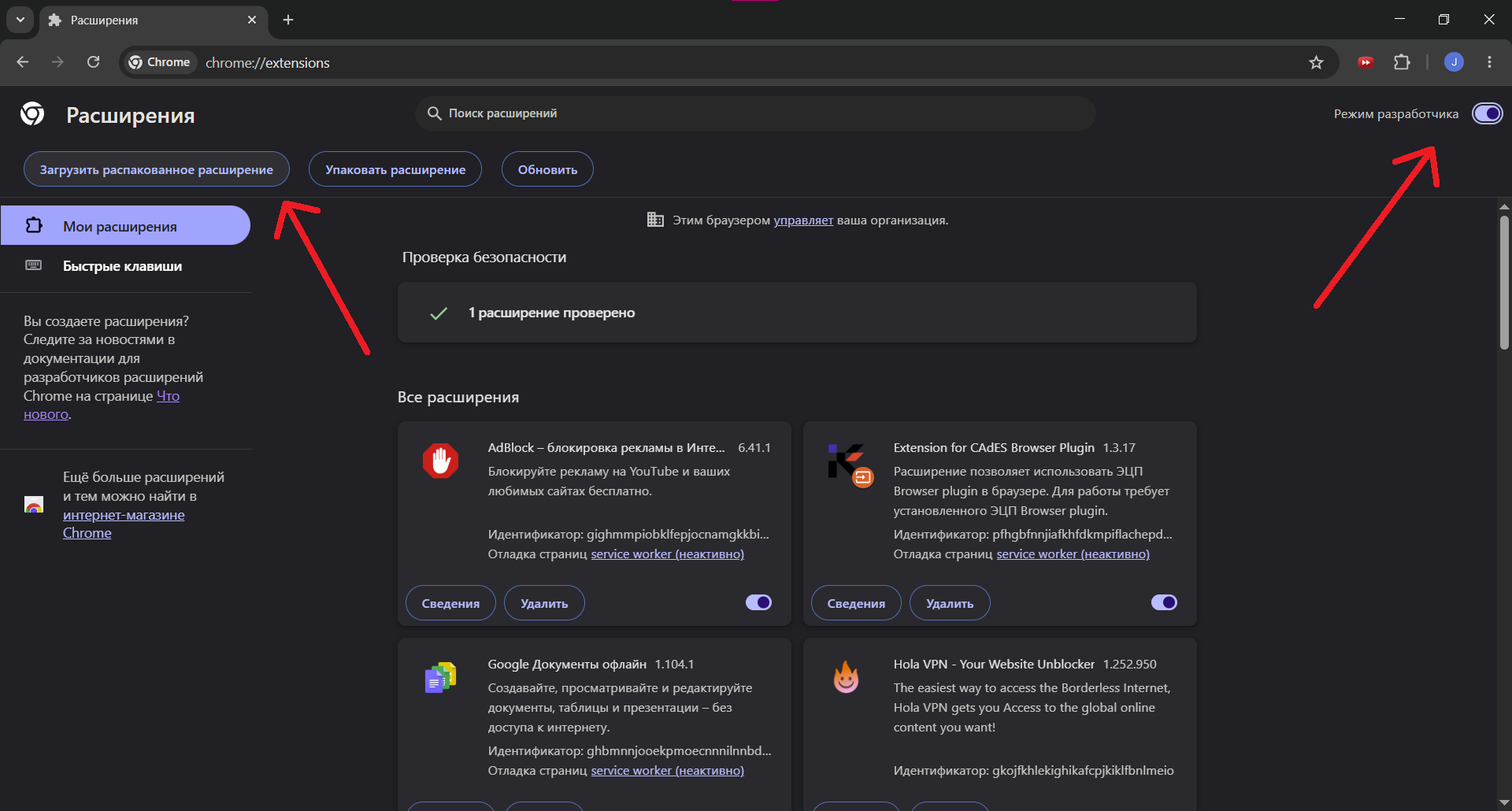Close the Расширения tab

tap(252, 20)
